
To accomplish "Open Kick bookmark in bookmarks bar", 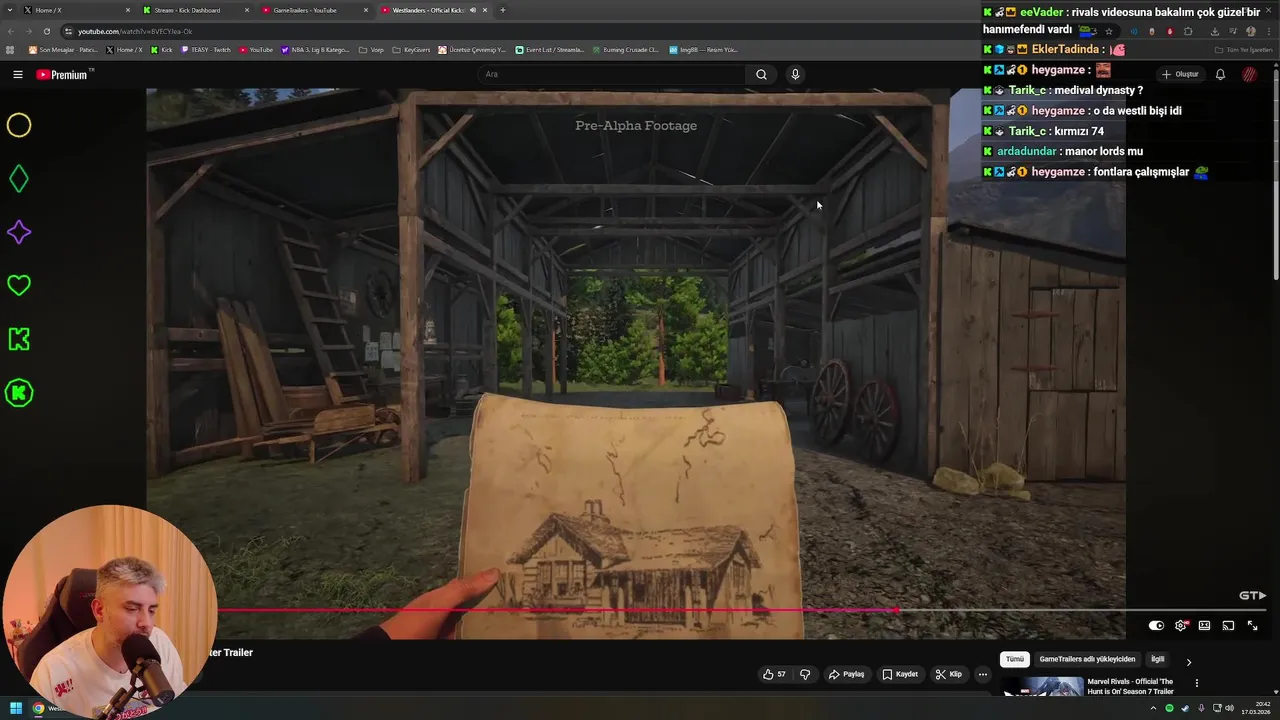I will (x=162, y=49).
